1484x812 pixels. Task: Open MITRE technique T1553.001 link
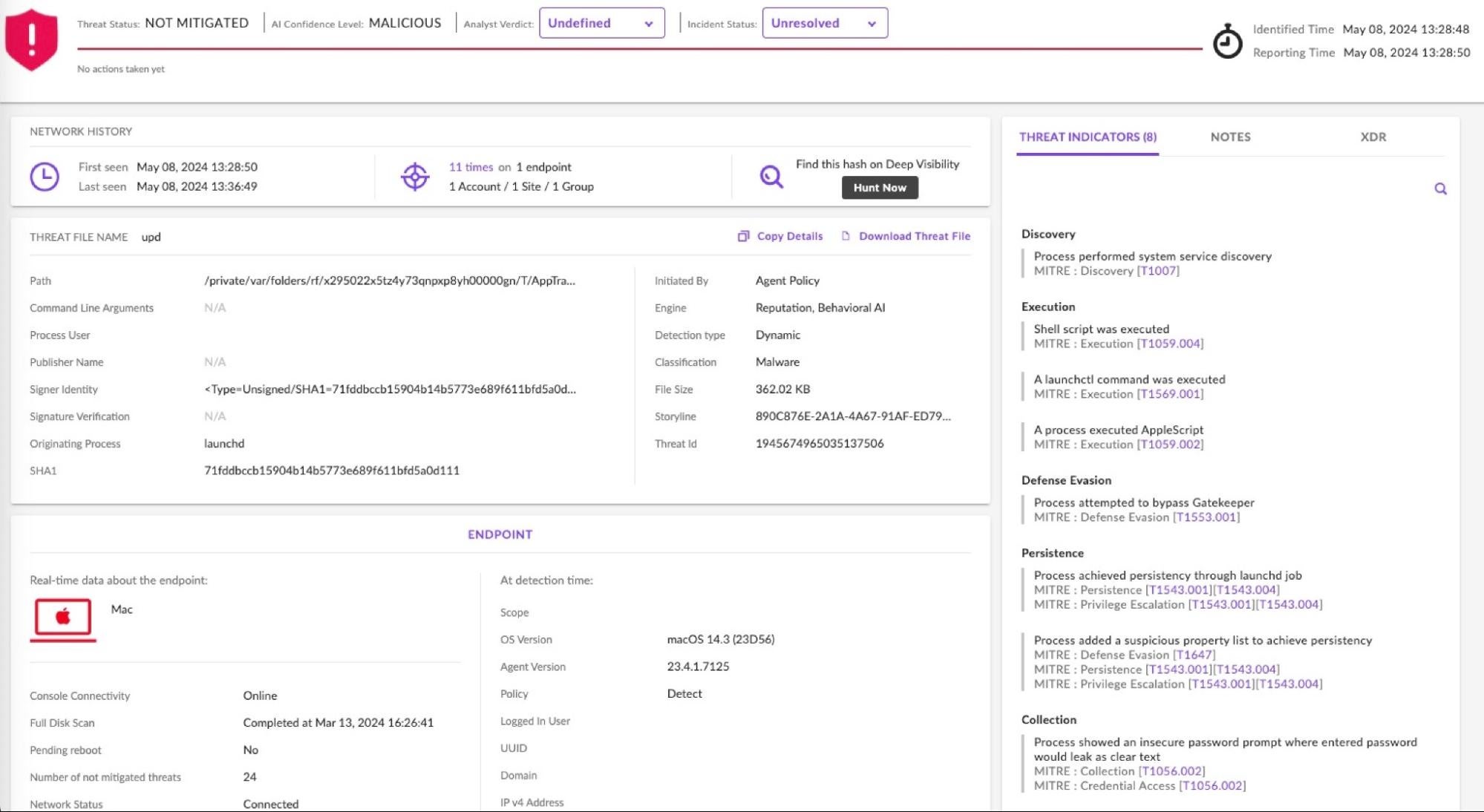(1206, 517)
